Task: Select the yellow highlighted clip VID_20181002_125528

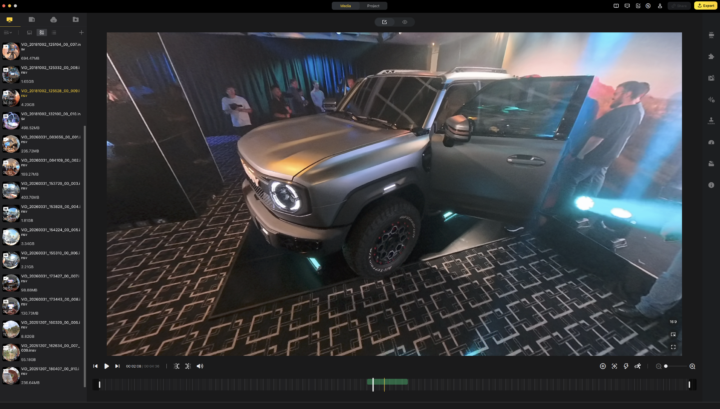Action: 42,97
